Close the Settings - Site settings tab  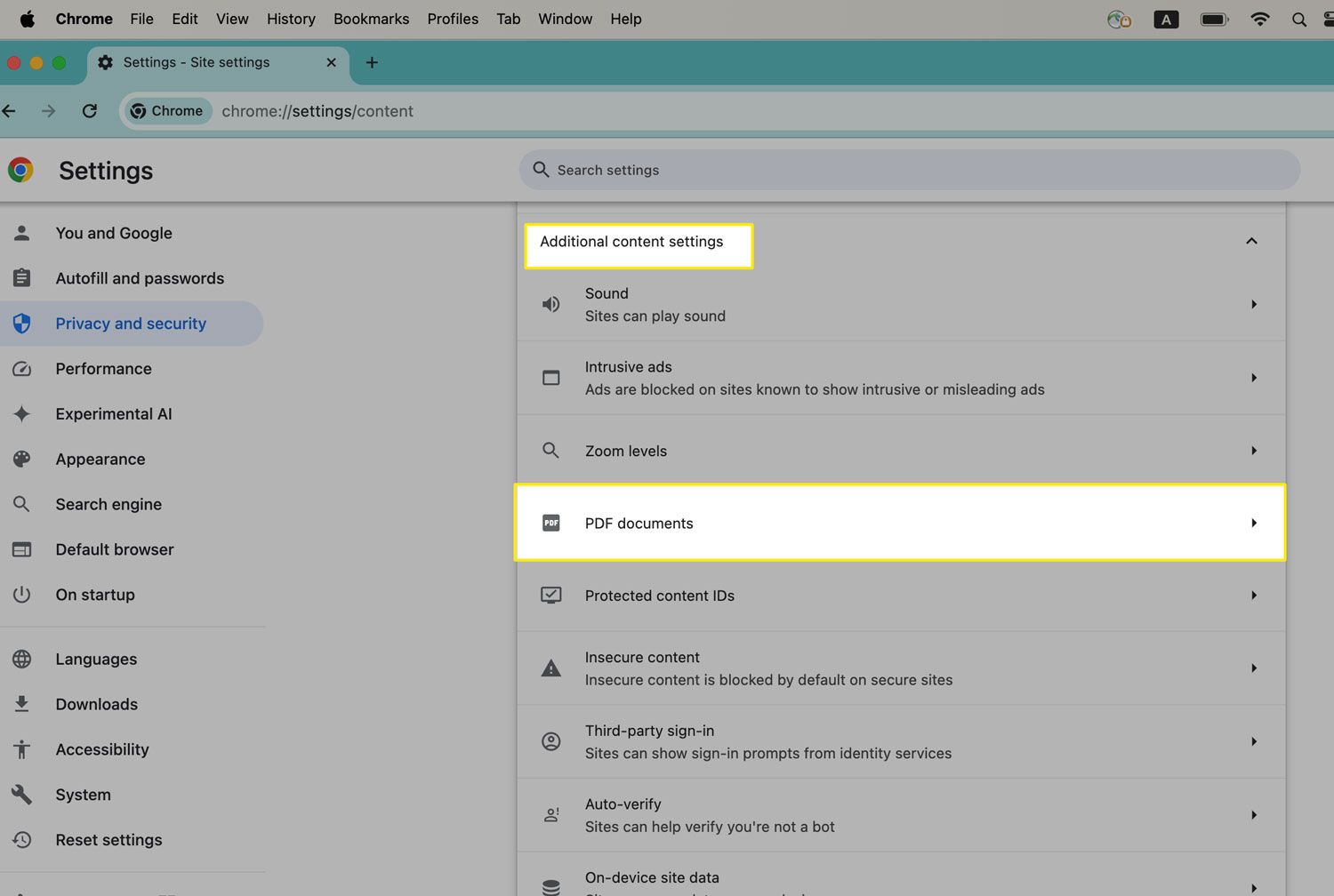coord(331,62)
